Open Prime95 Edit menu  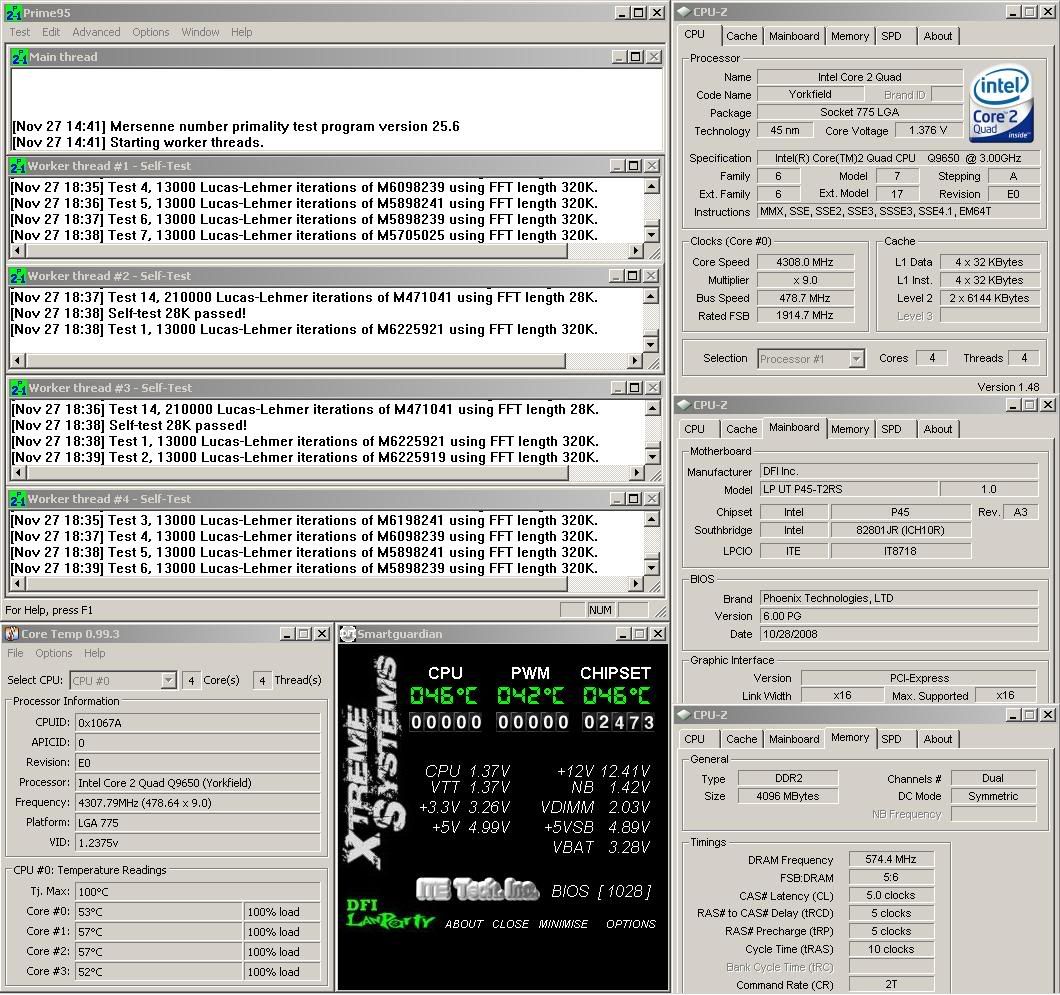coord(51,32)
